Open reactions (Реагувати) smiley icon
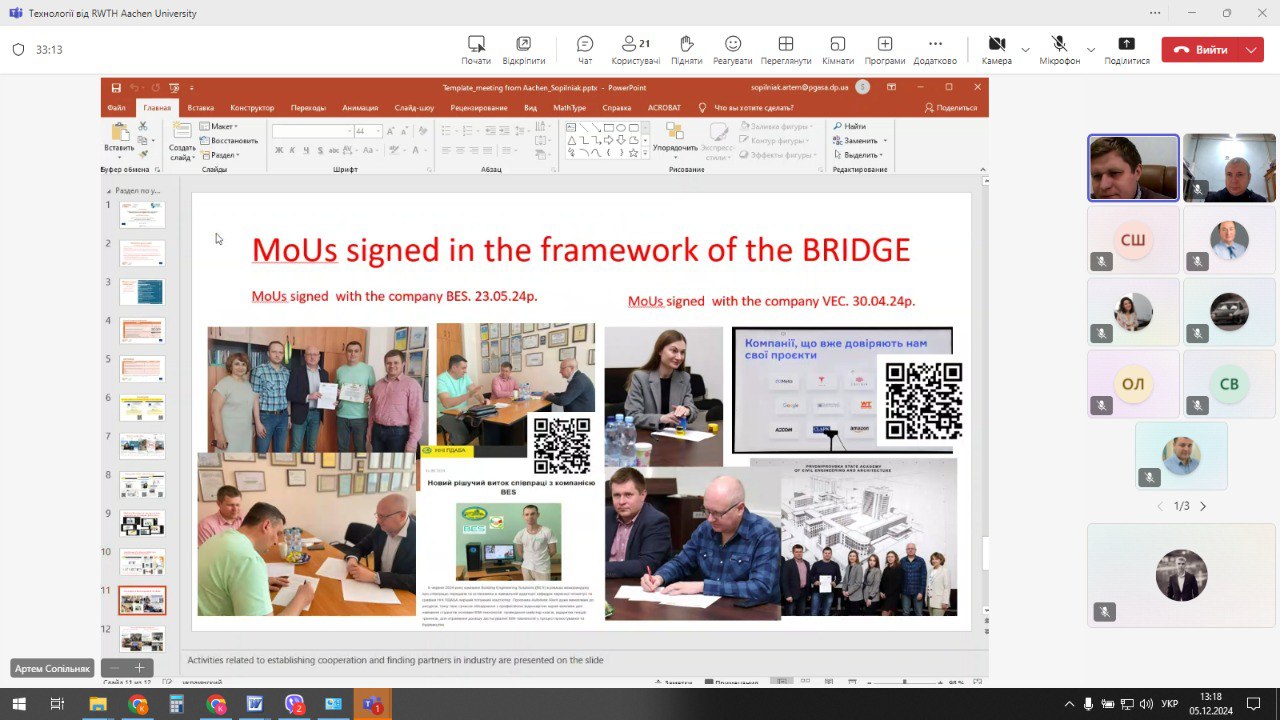The width and height of the screenshot is (1280, 720). click(x=733, y=49)
